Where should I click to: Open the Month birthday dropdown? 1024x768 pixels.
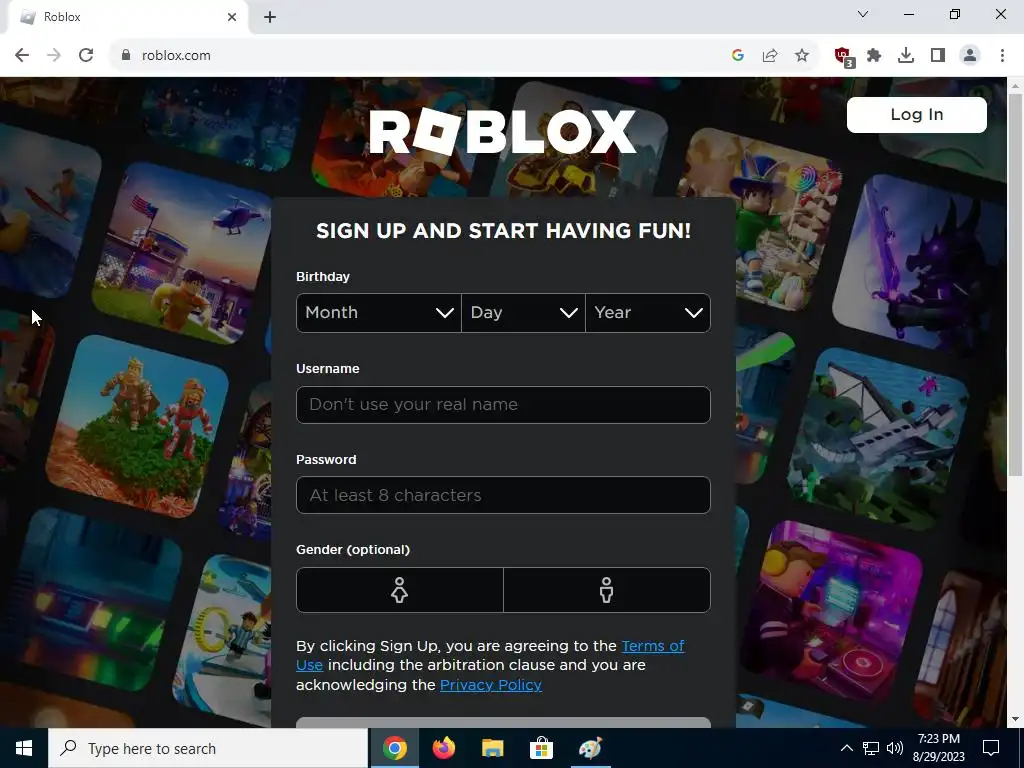[x=379, y=313]
